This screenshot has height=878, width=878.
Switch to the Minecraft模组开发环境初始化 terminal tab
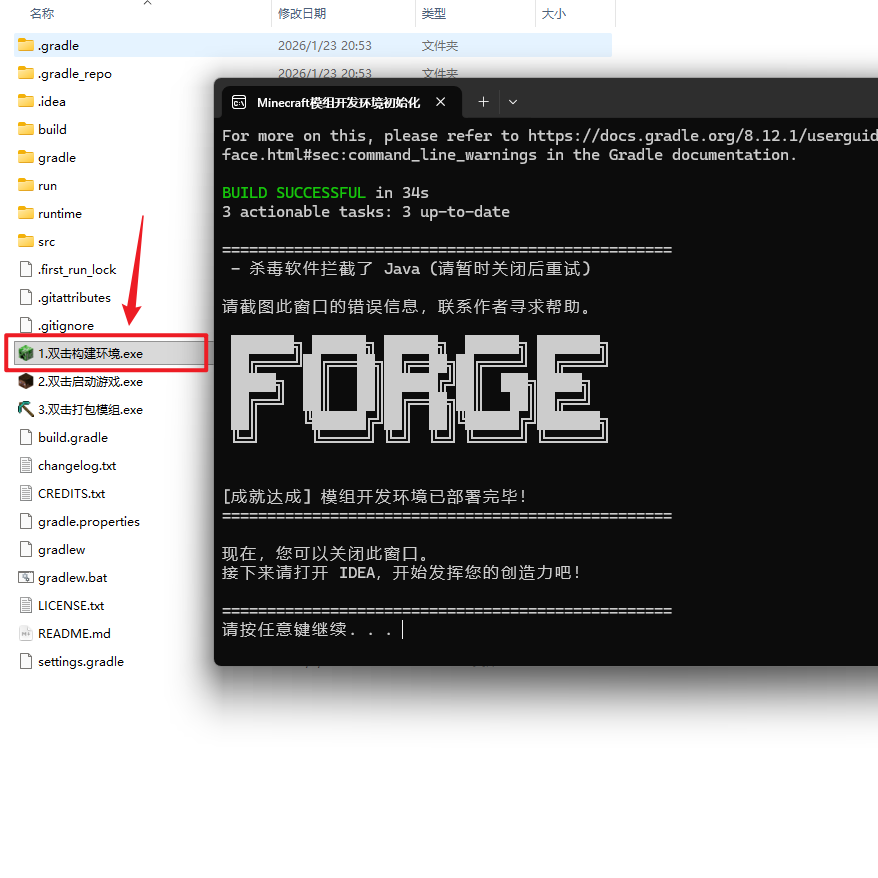click(338, 102)
